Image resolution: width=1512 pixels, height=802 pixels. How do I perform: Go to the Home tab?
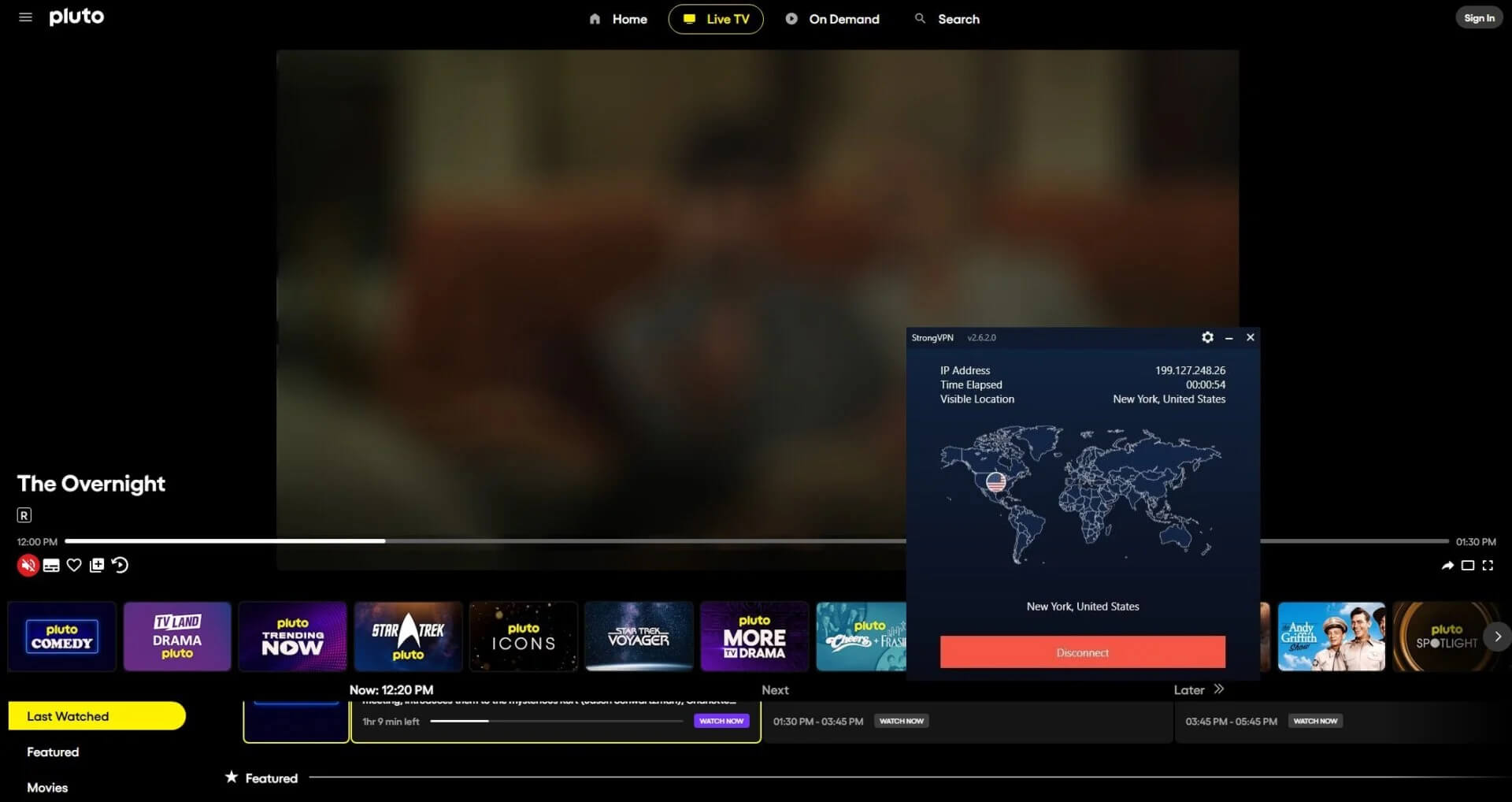point(618,19)
